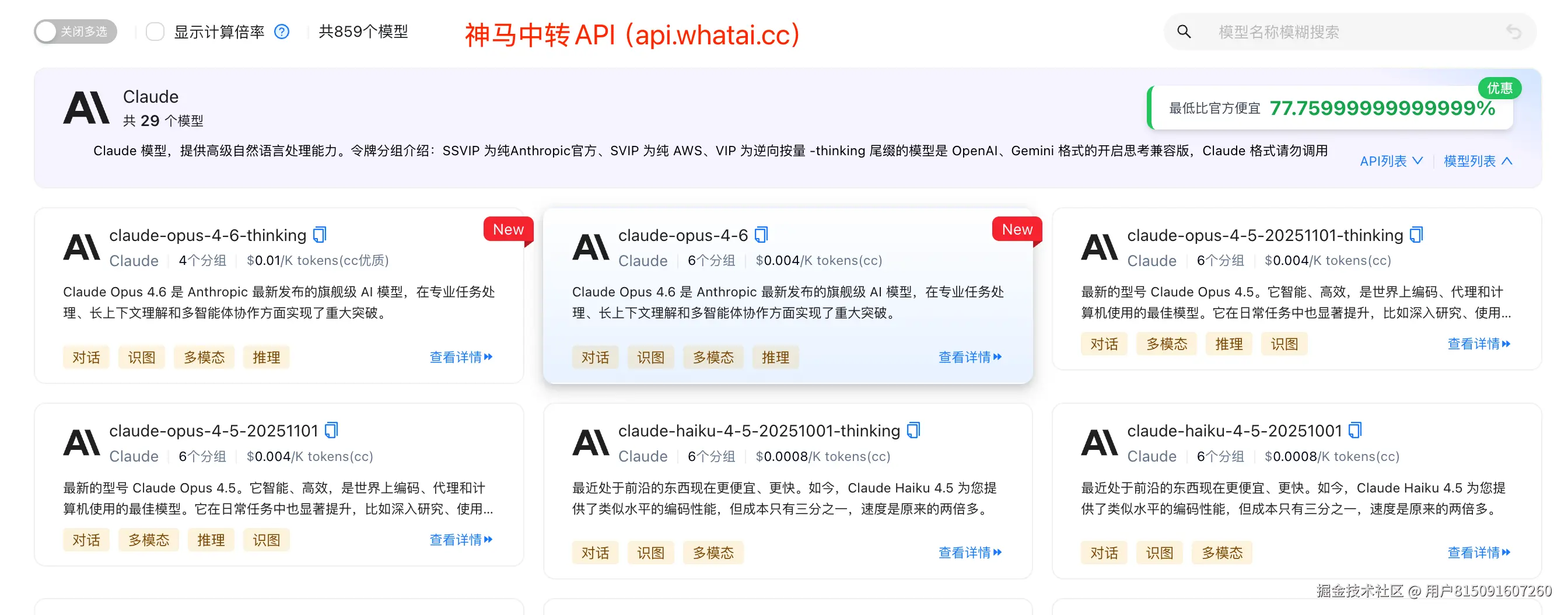Select 多模态 tag on claude-opus-4-5-20251101-thinking card
1568x615 pixels.
pos(1166,344)
